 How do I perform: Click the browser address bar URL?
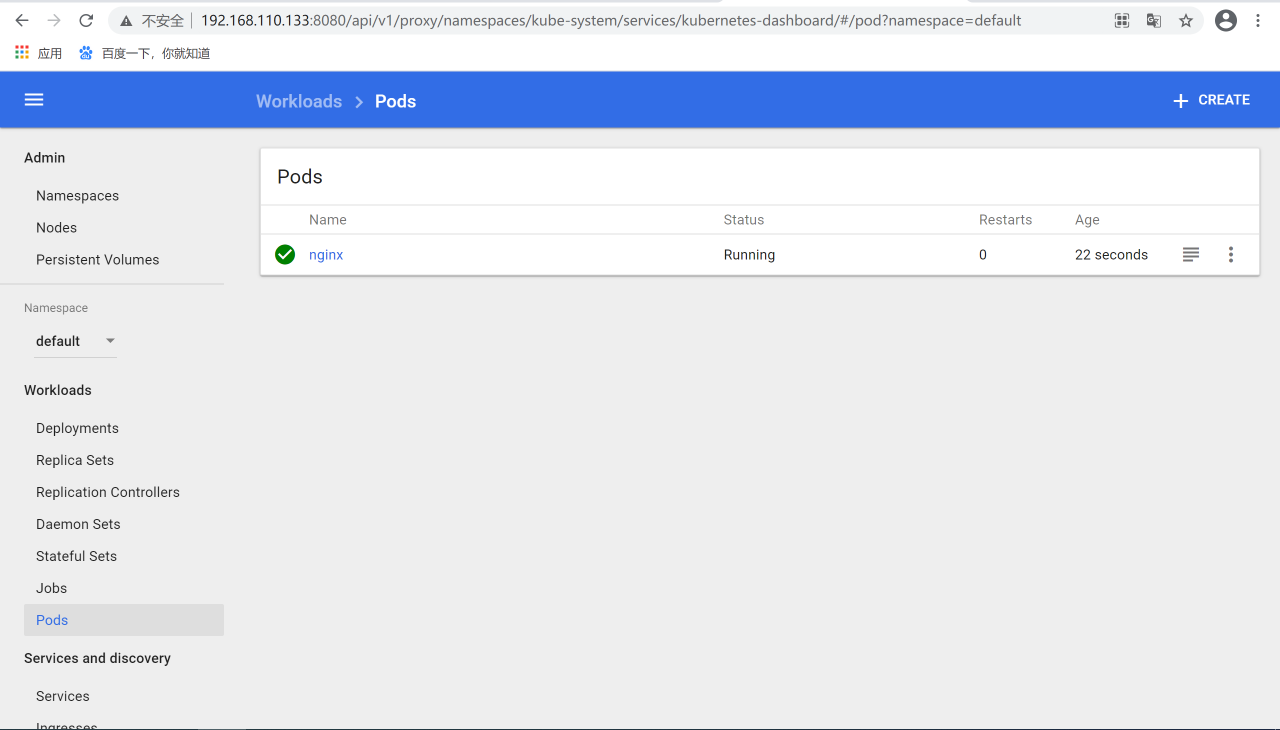click(x=610, y=21)
